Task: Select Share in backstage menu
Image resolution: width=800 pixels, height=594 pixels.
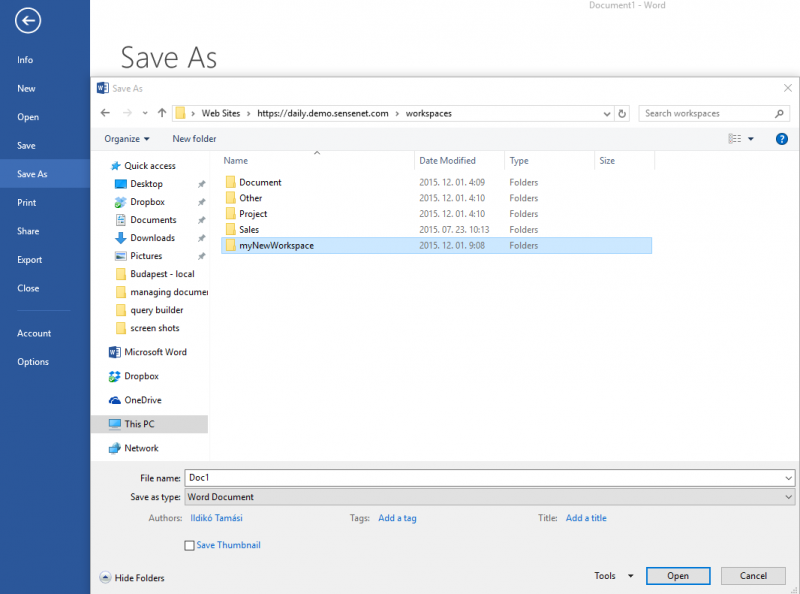Action: (x=28, y=231)
